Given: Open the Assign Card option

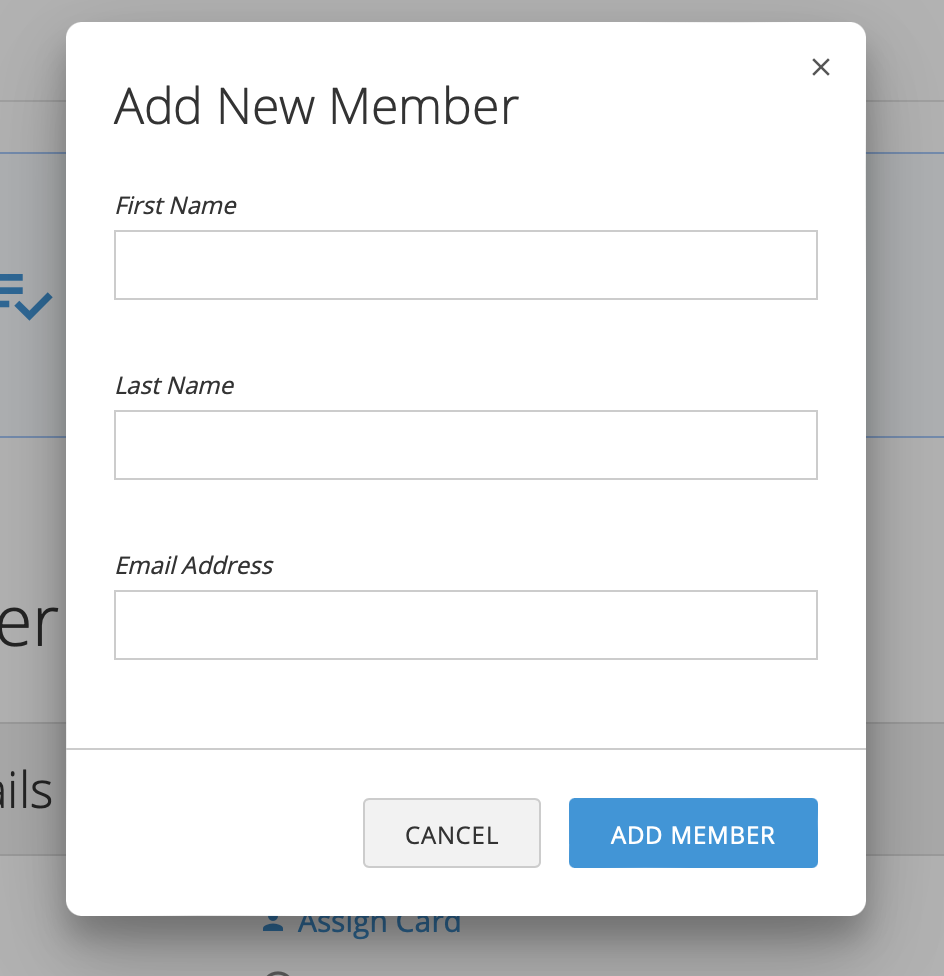Looking at the screenshot, I should tap(379, 921).
